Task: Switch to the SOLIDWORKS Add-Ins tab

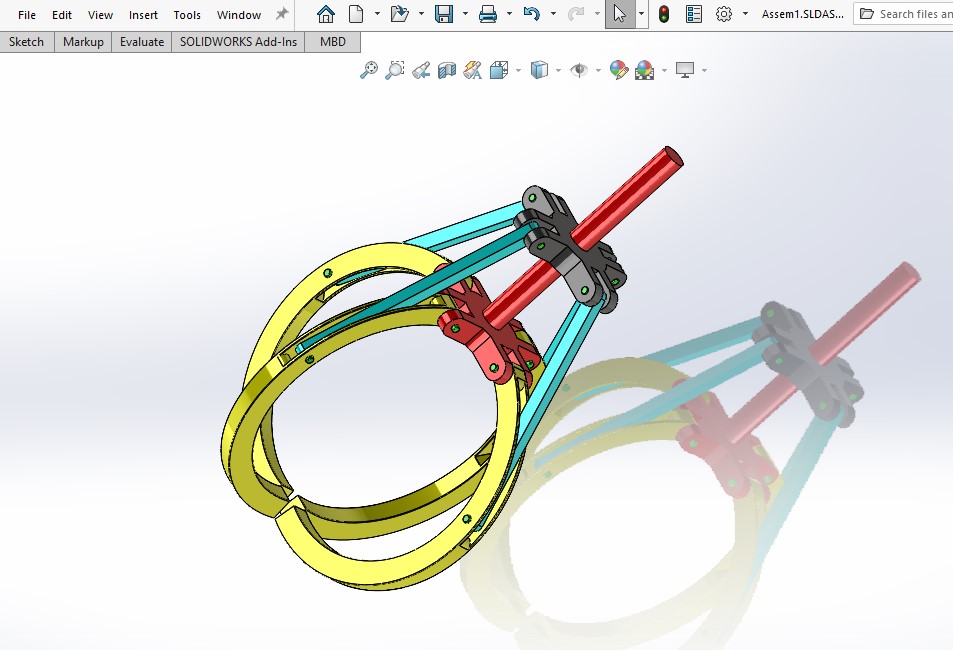Action: [x=238, y=42]
